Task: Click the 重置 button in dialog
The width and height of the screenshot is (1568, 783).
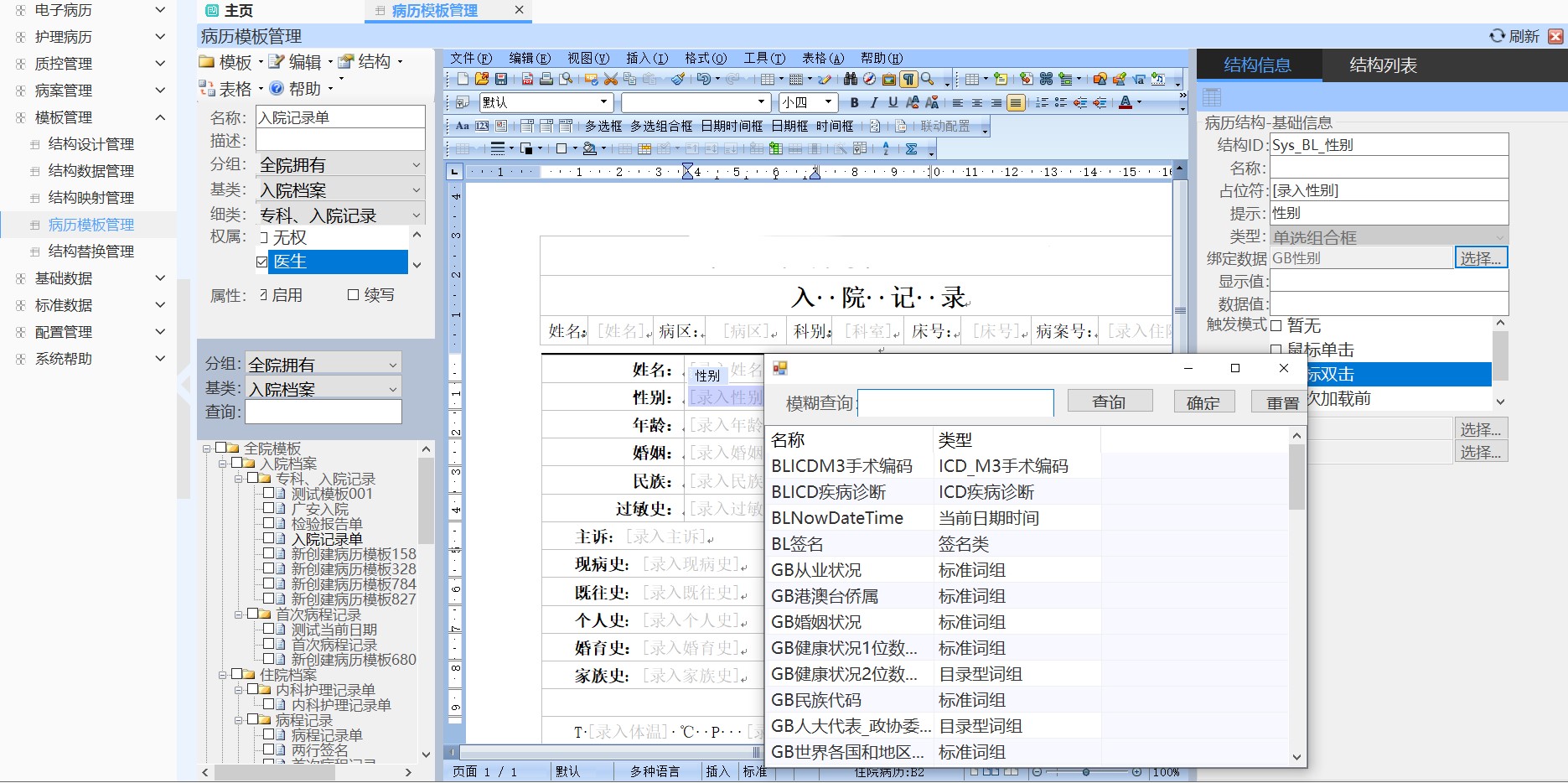Action: (1281, 402)
